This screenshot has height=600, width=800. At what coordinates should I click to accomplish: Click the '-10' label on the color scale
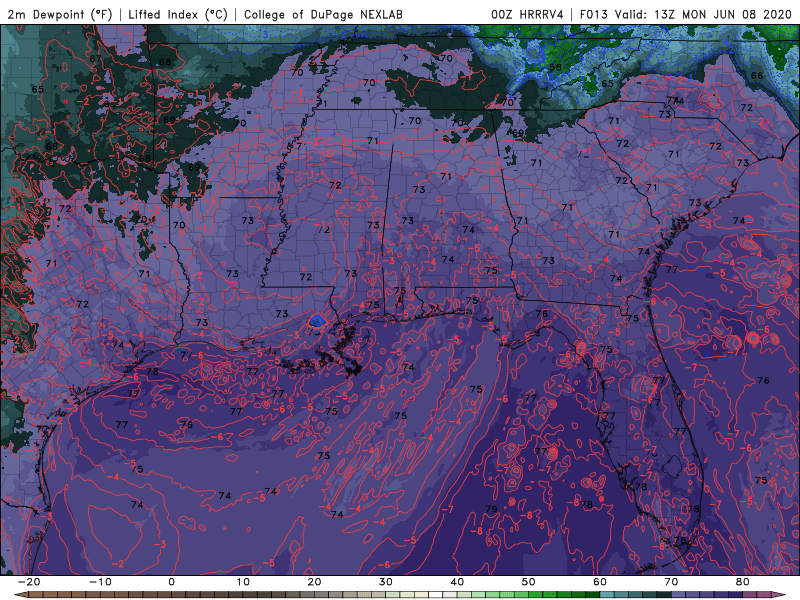pyautogui.click(x=100, y=582)
